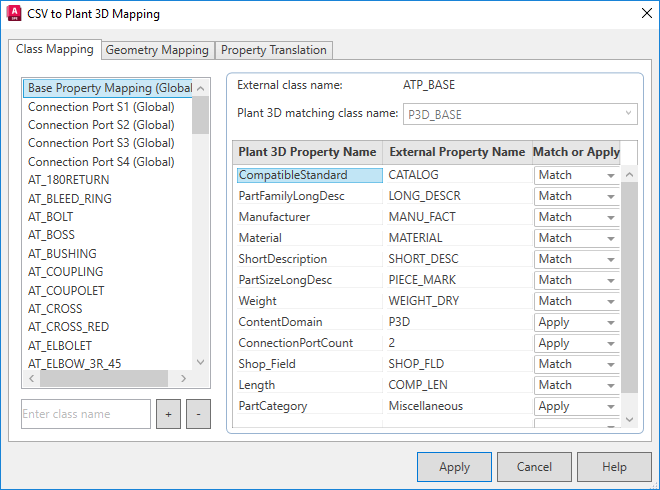This screenshot has width=660, height=490.
Task: Open Match dropdown for PartFamilyLongDesc row
Action: [x=577, y=196]
